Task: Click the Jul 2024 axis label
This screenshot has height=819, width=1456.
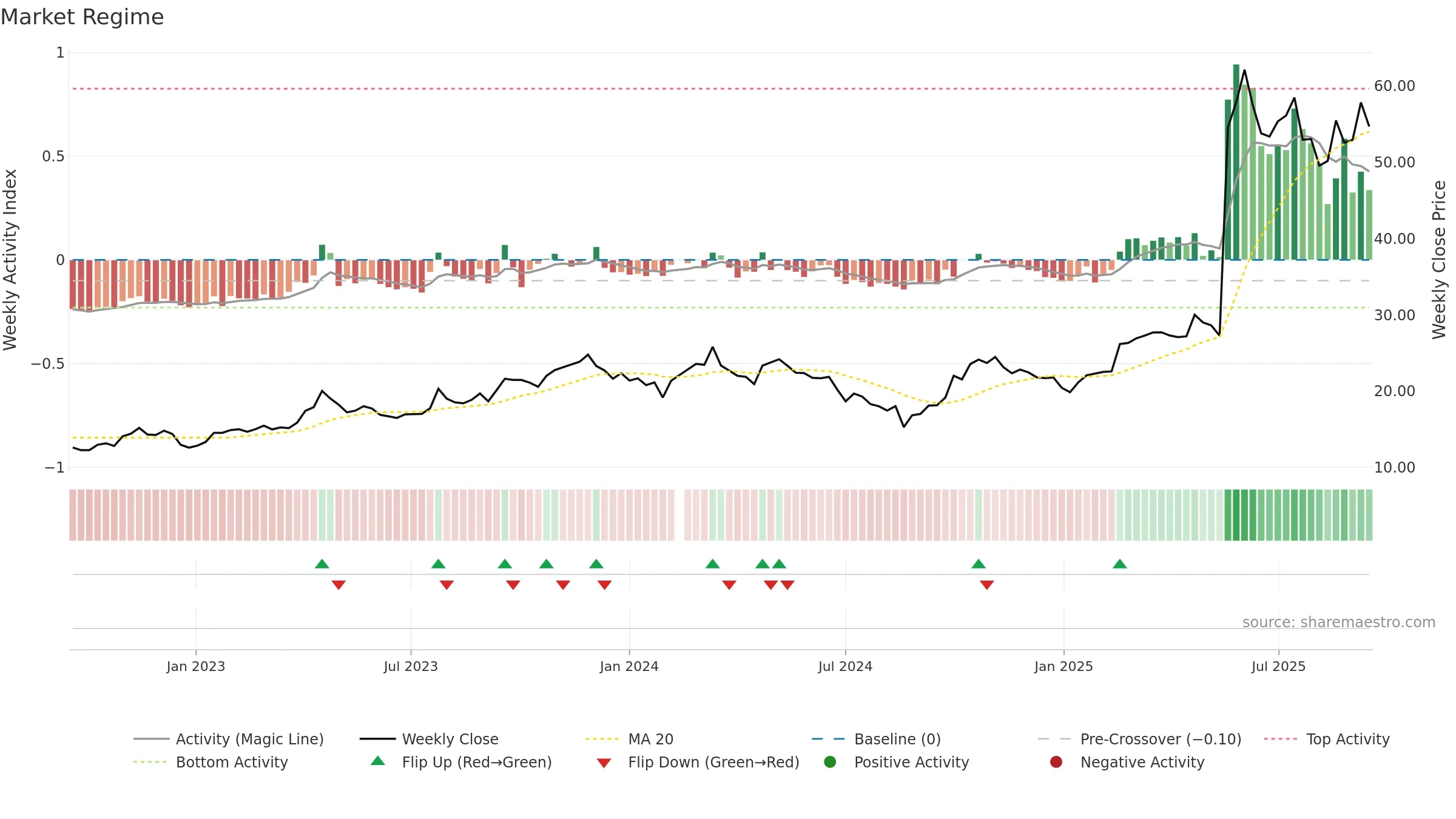Action: (845, 666)
